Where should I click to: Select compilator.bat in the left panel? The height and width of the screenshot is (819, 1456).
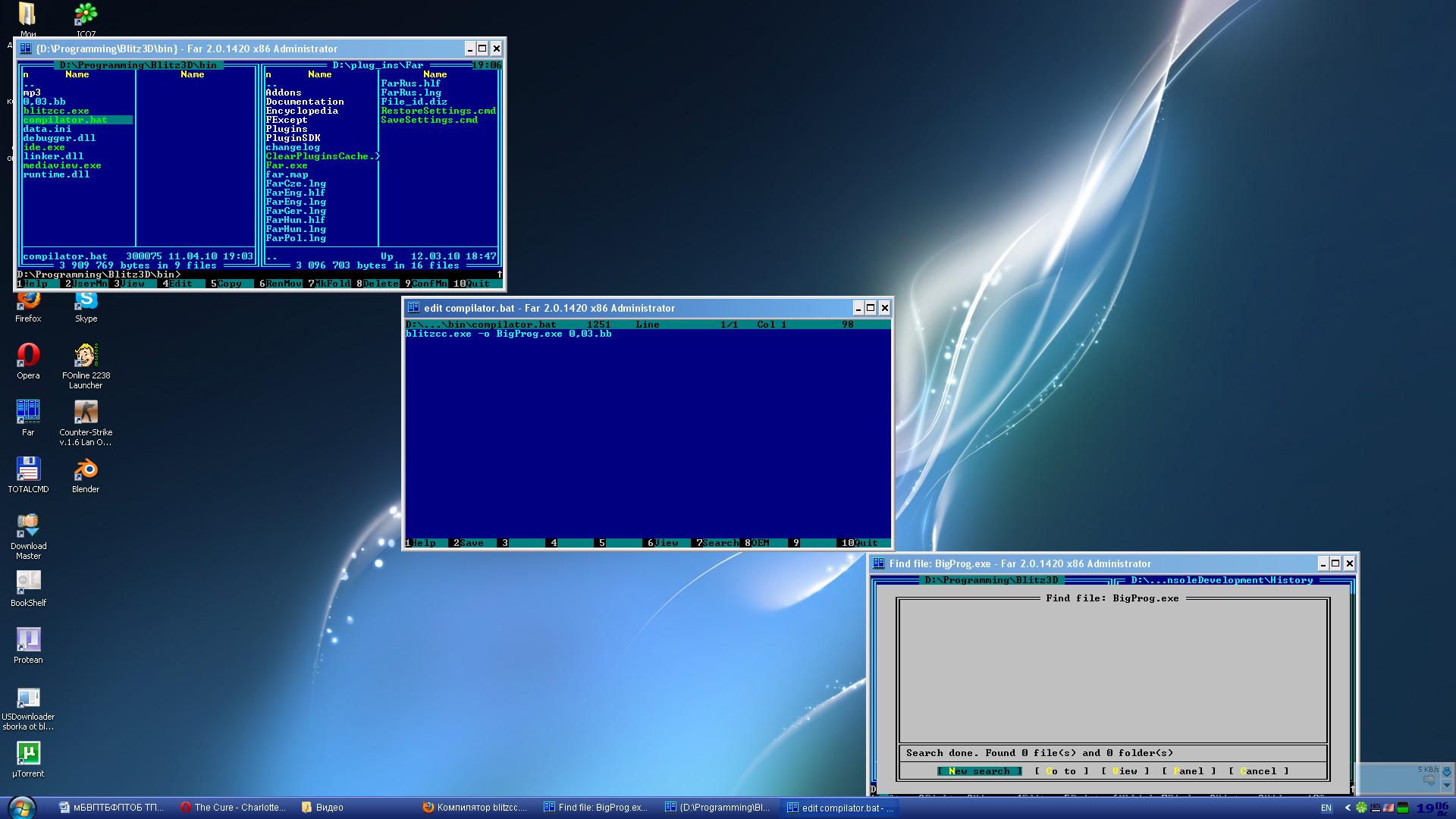pos(65,120)
